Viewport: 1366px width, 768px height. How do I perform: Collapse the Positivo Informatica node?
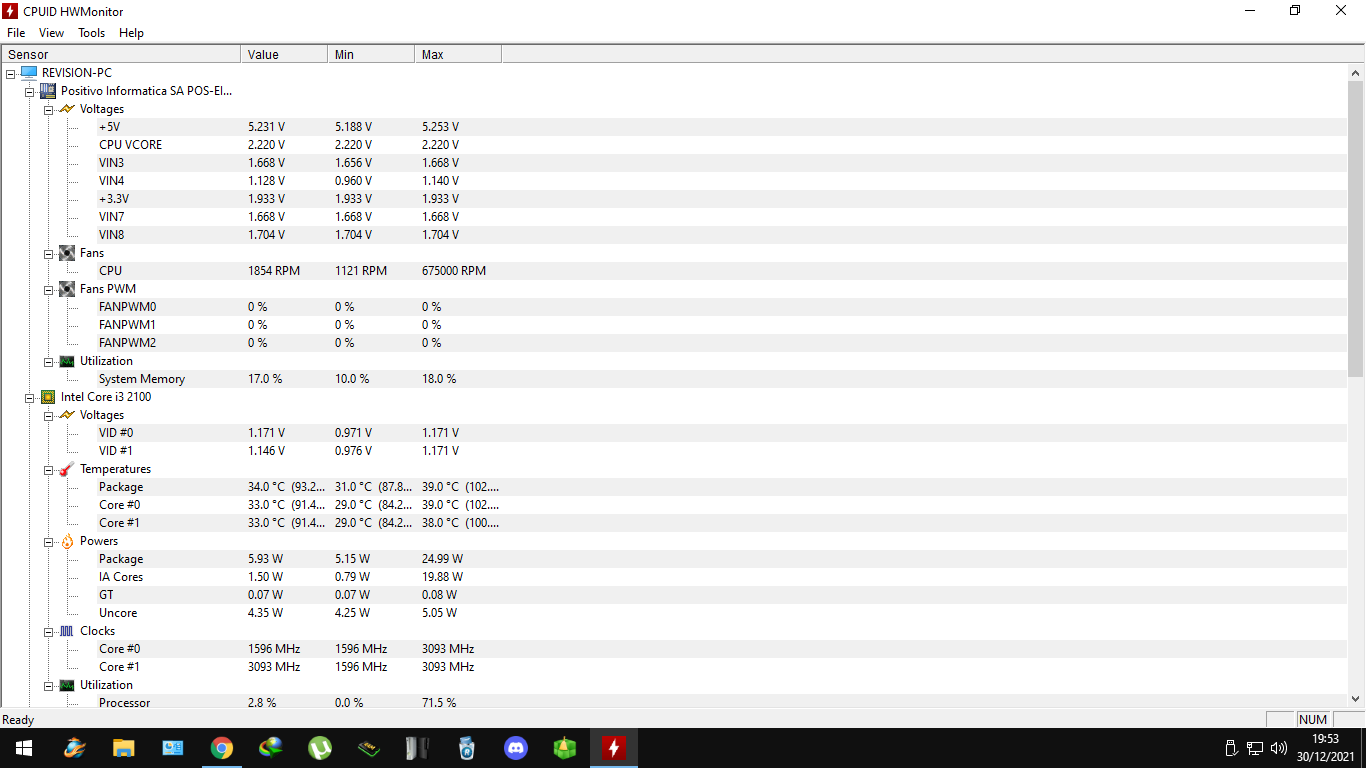30,91
